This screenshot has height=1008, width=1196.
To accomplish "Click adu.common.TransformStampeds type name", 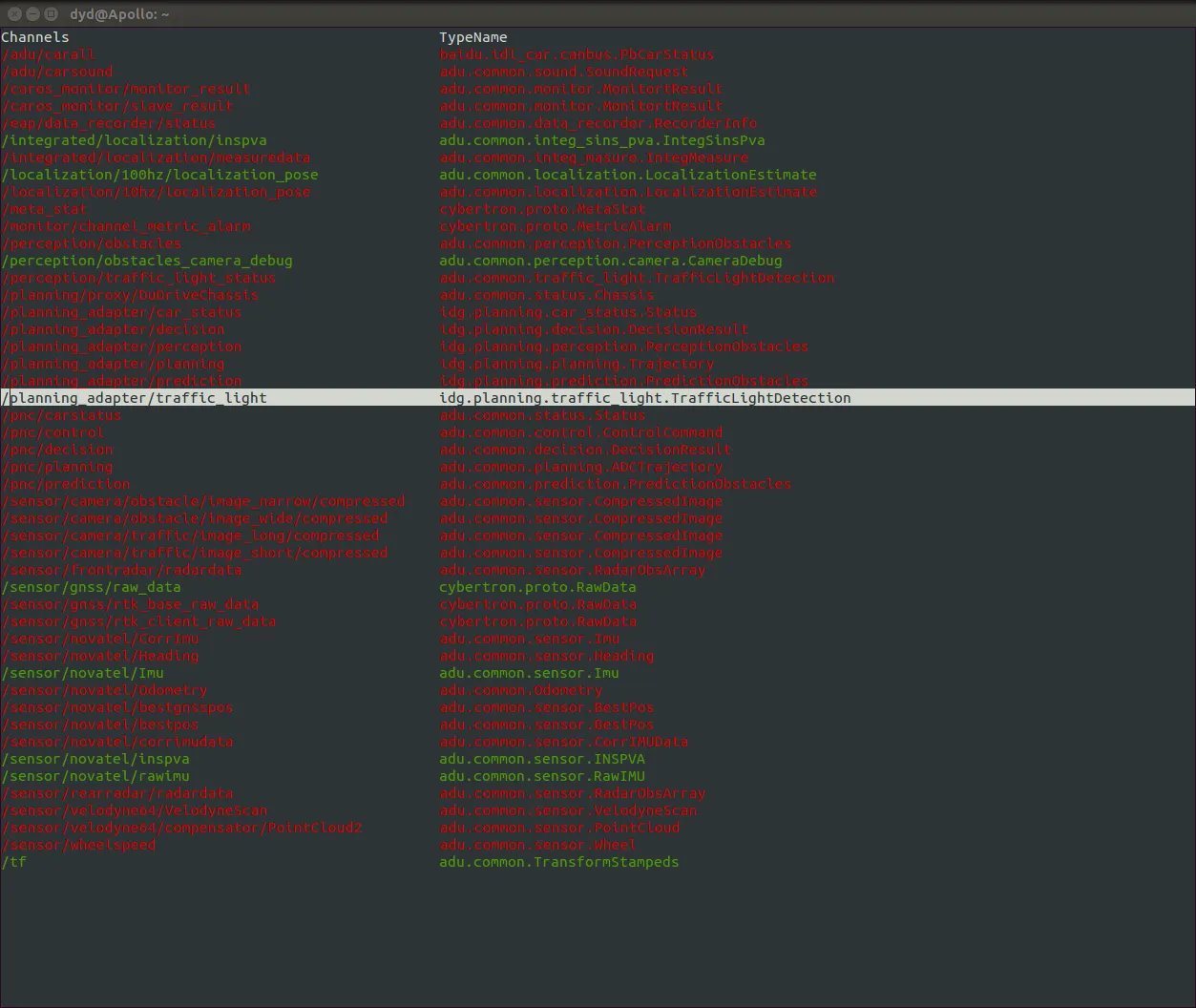I will 559,862.
